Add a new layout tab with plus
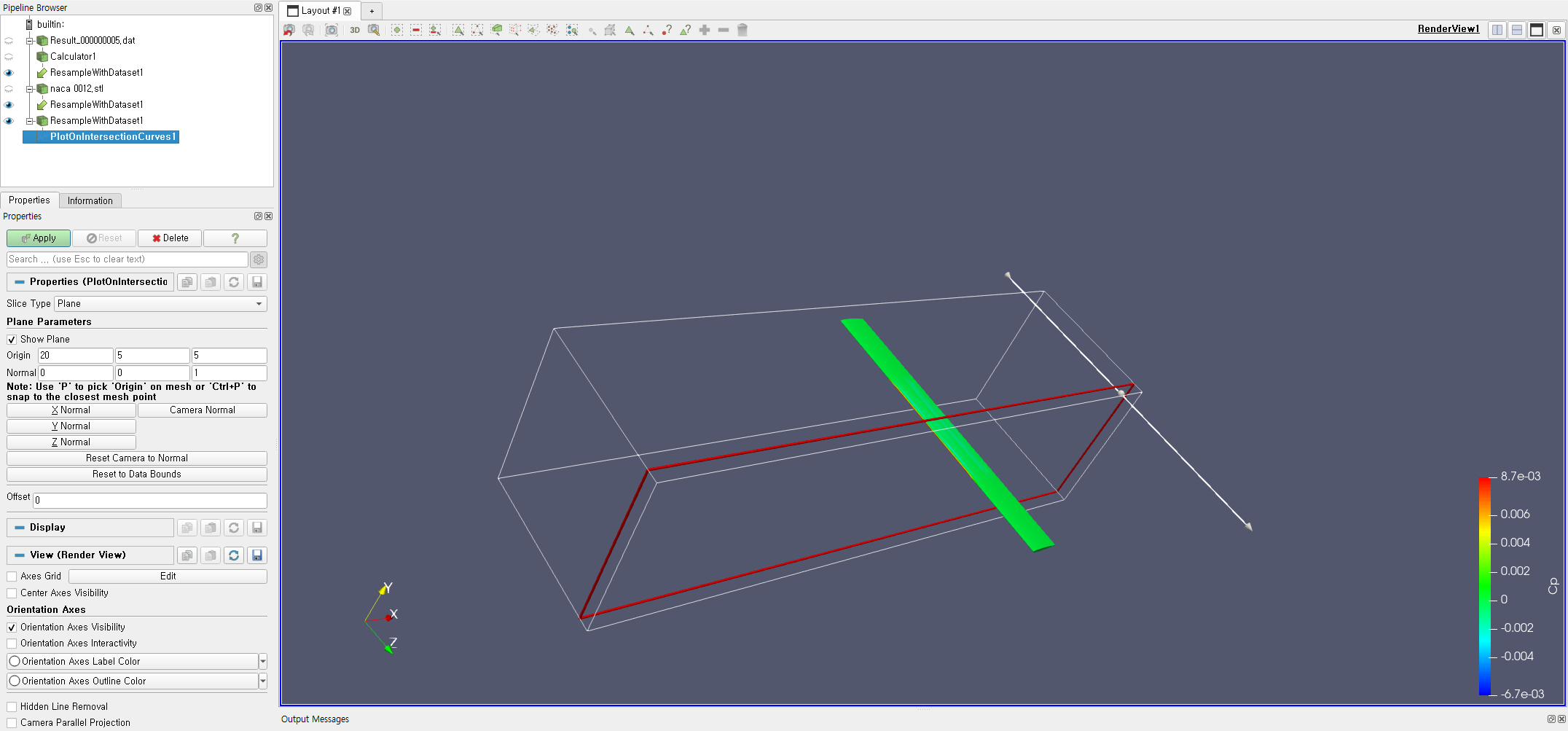The height and width of the screenshot is (731, 1568). [372, 11]
